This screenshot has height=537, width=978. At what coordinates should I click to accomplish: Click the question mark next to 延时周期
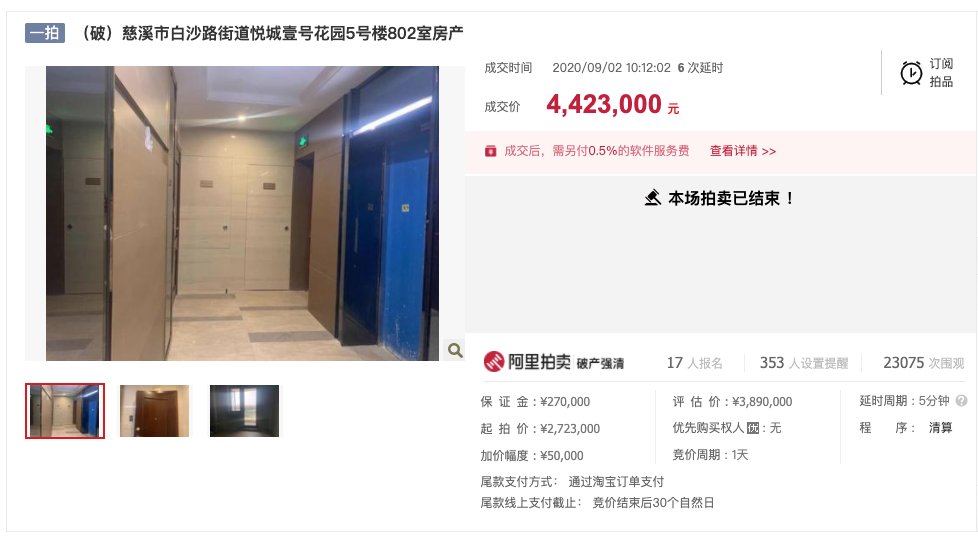(961, 401)
